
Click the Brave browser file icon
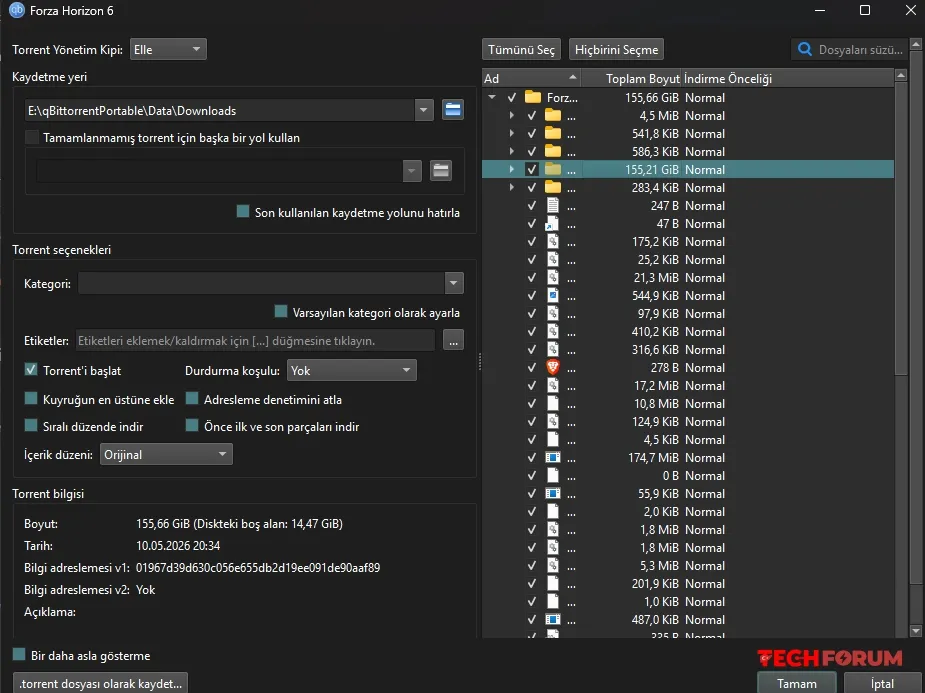[553, 367]
